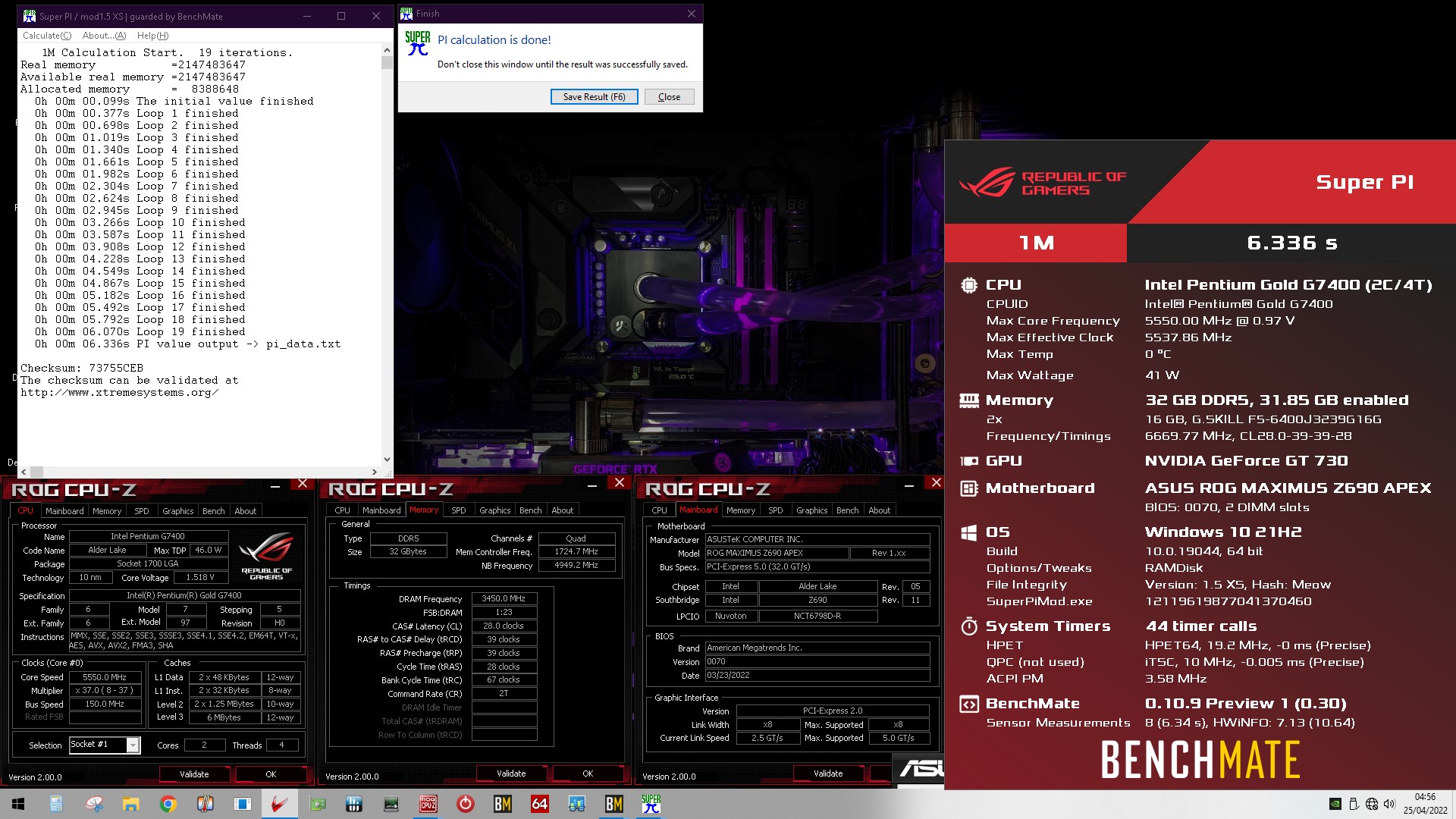
Task: Switch to ROG CPU-Z in the taskbar
Action: pyautogui.click(x=428, y=804)
